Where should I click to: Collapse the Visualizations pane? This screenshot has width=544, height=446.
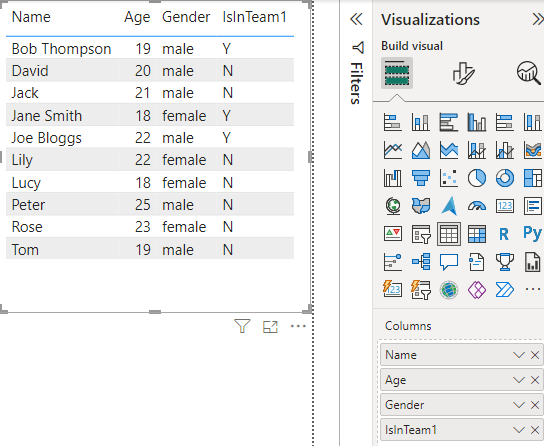pos(538,19)
